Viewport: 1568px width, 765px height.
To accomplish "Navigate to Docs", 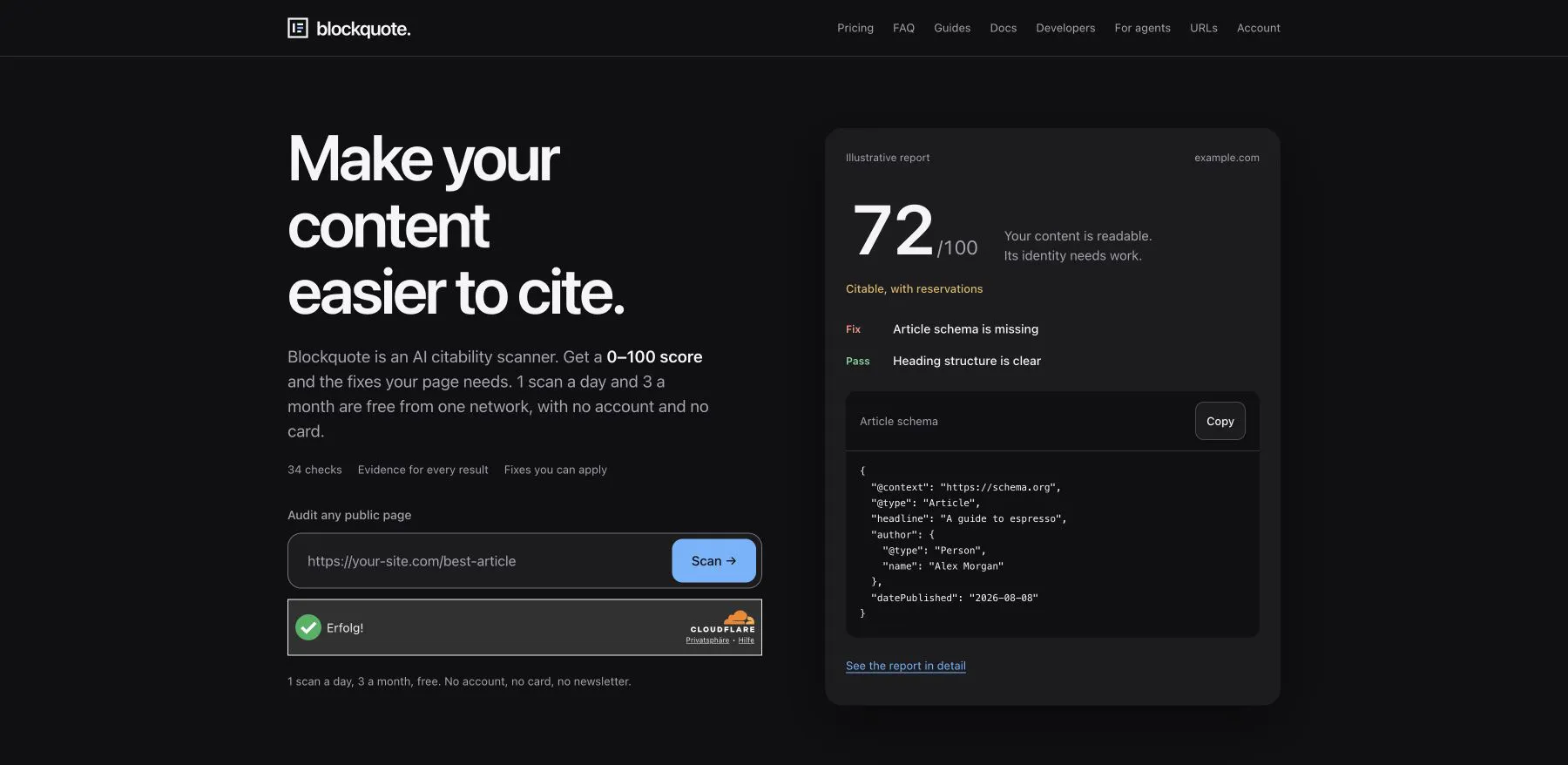I will tap(1004, 28).
